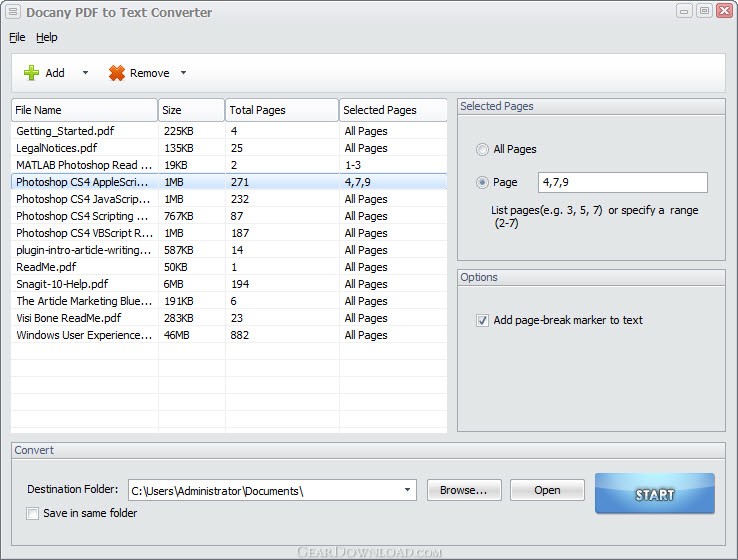738x560 pixels.
Task: Click the Add toolbar label
Action: (x=55, y=73)
